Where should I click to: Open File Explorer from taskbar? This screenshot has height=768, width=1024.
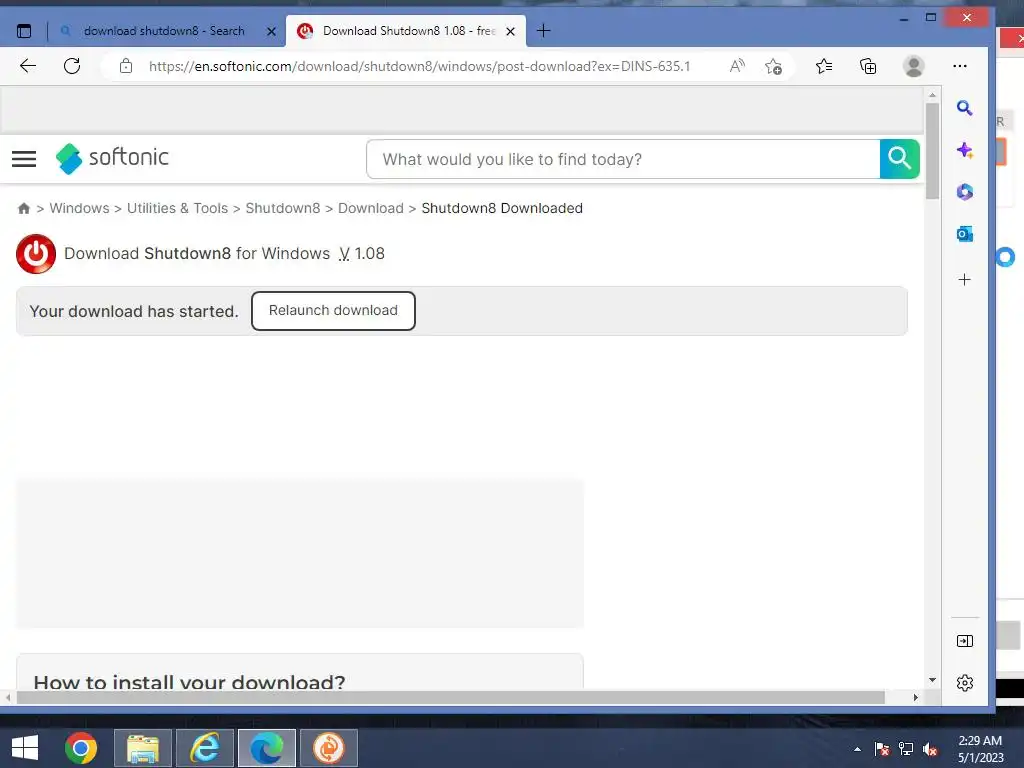coord(143,748)
